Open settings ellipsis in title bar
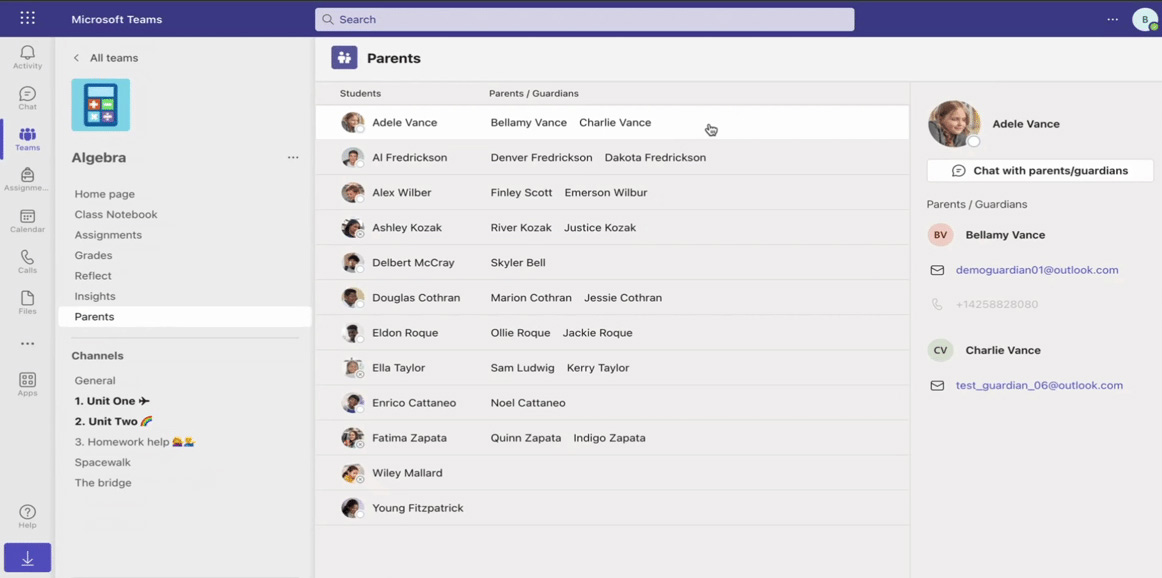This screenshot has height=578, width=1162. [x=1112, y=19]
